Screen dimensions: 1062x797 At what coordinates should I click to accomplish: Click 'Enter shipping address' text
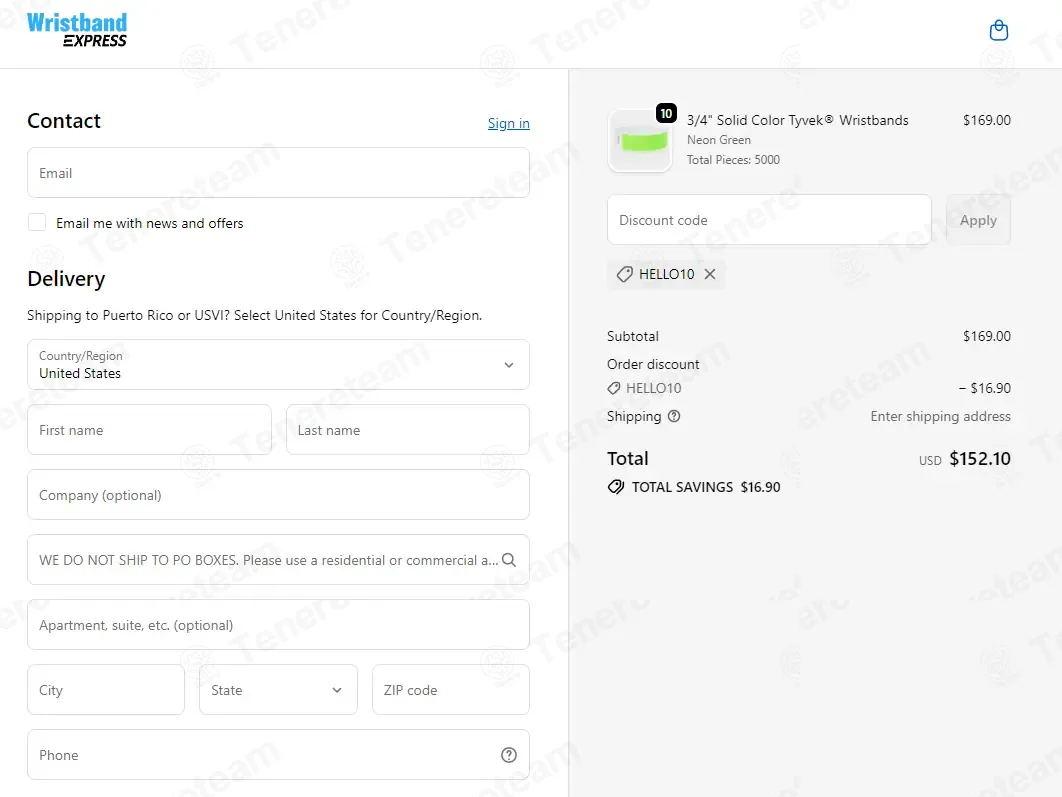tap(940, 416)
